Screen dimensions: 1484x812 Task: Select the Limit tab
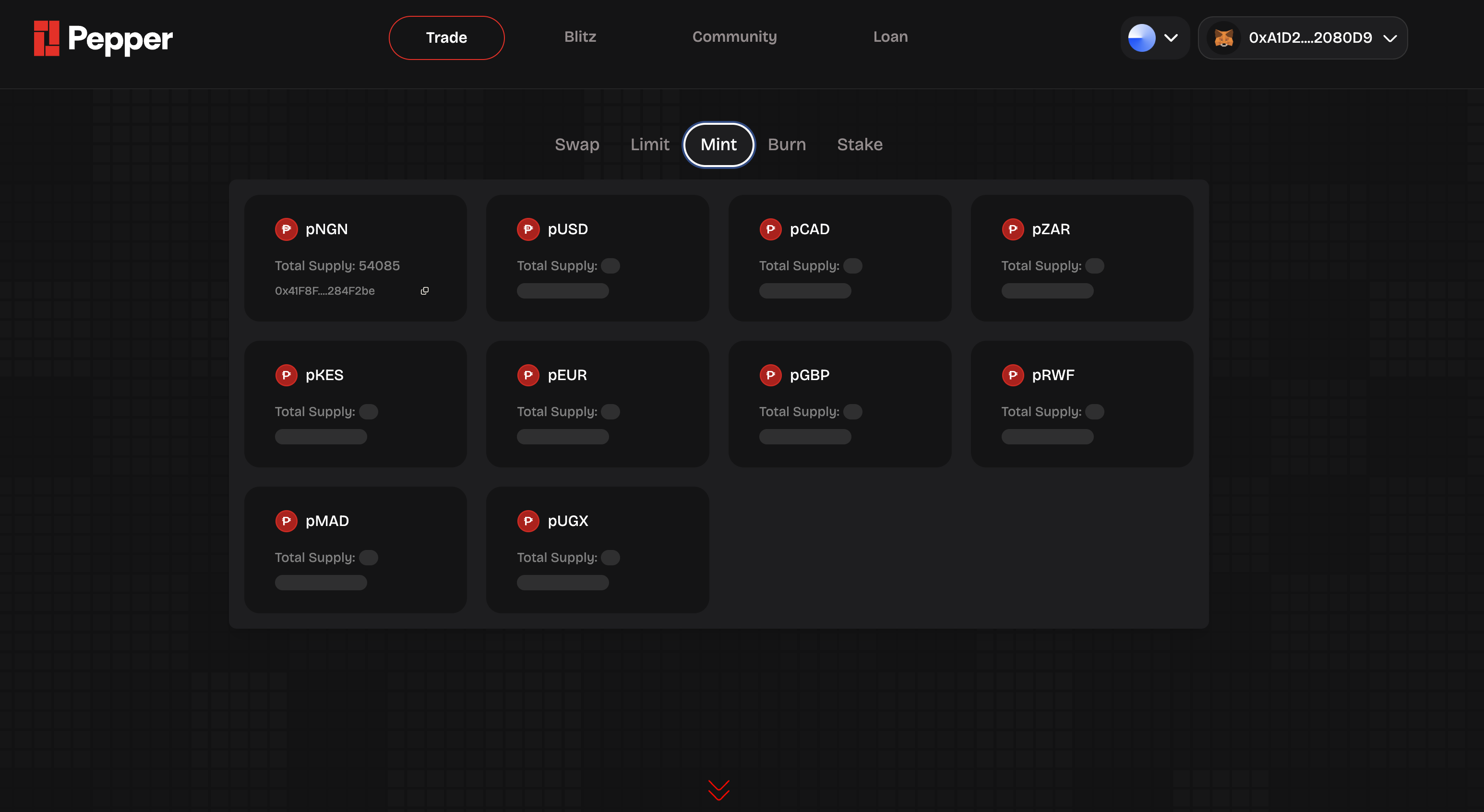pos(649,144)
